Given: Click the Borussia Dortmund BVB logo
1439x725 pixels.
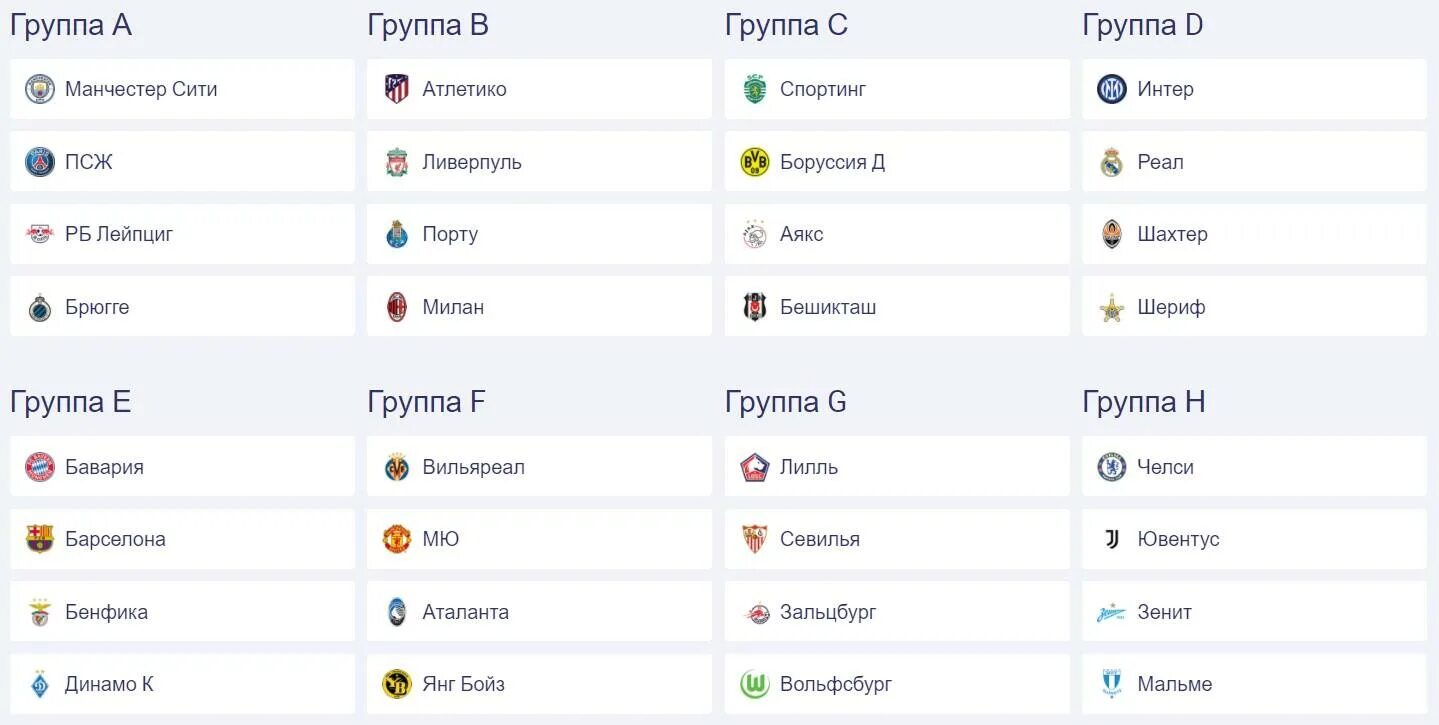Looking at the screenshot, I should pyautogui.click(x=754, y=162).
